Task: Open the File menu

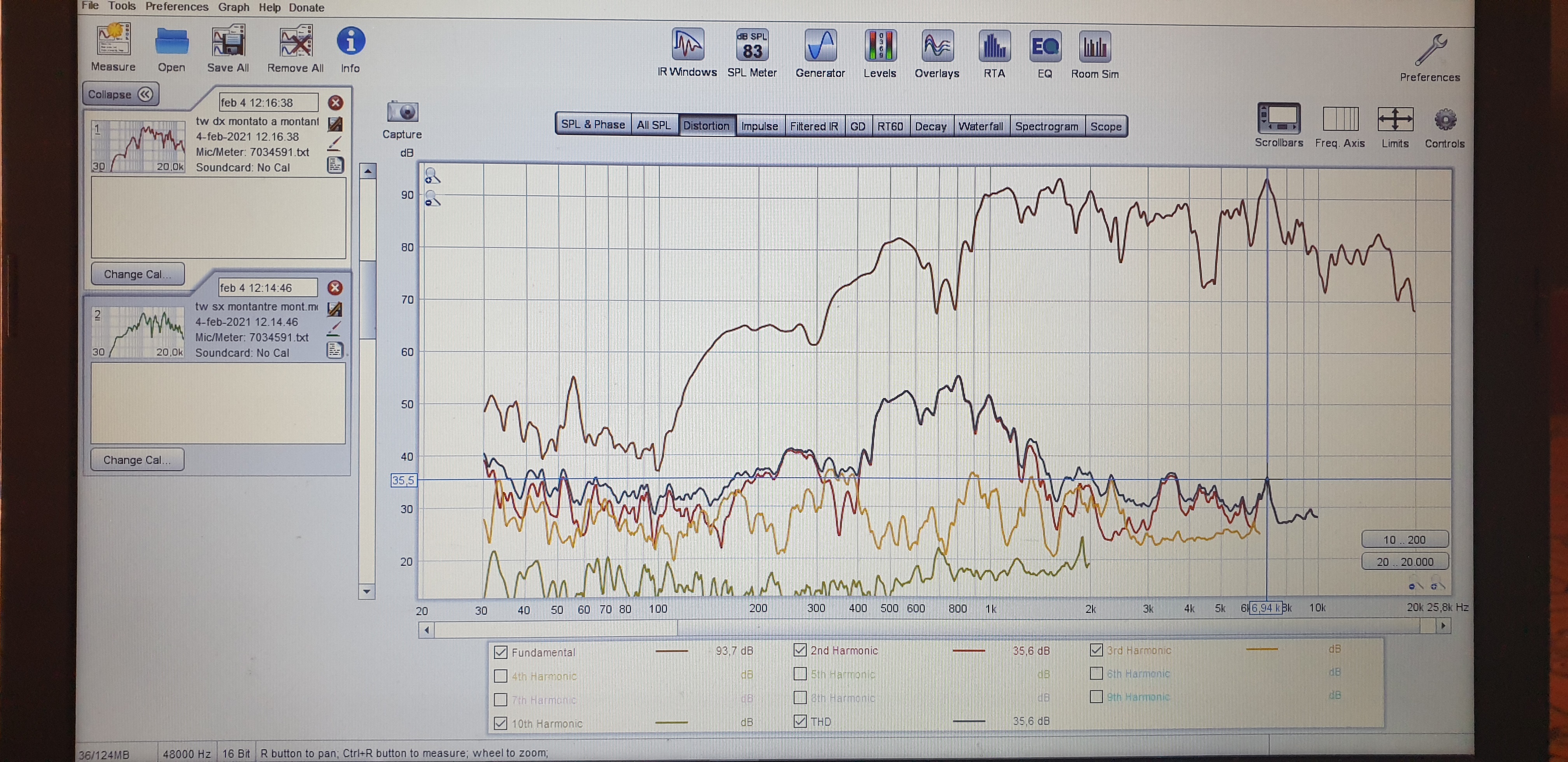Action: [90, 5]
